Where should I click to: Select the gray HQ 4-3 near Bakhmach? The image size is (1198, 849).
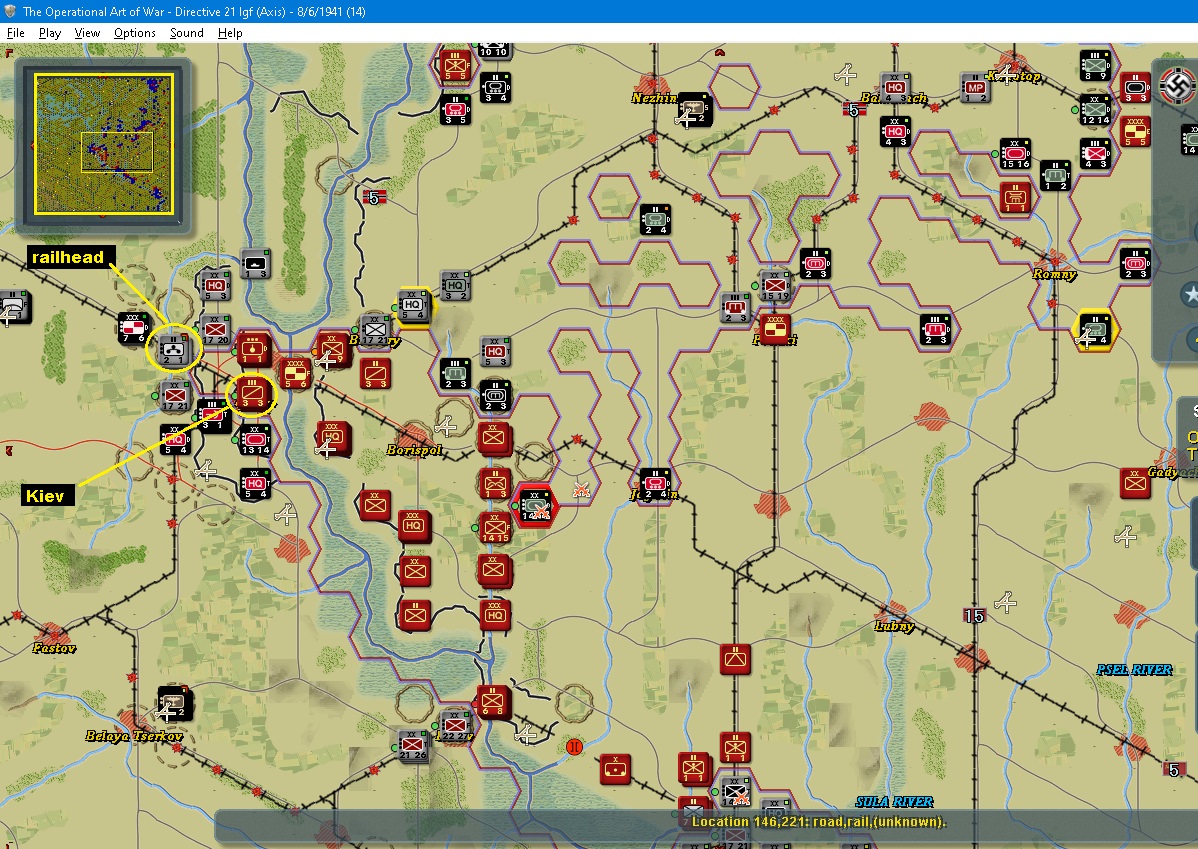click(x=895, y=89)
